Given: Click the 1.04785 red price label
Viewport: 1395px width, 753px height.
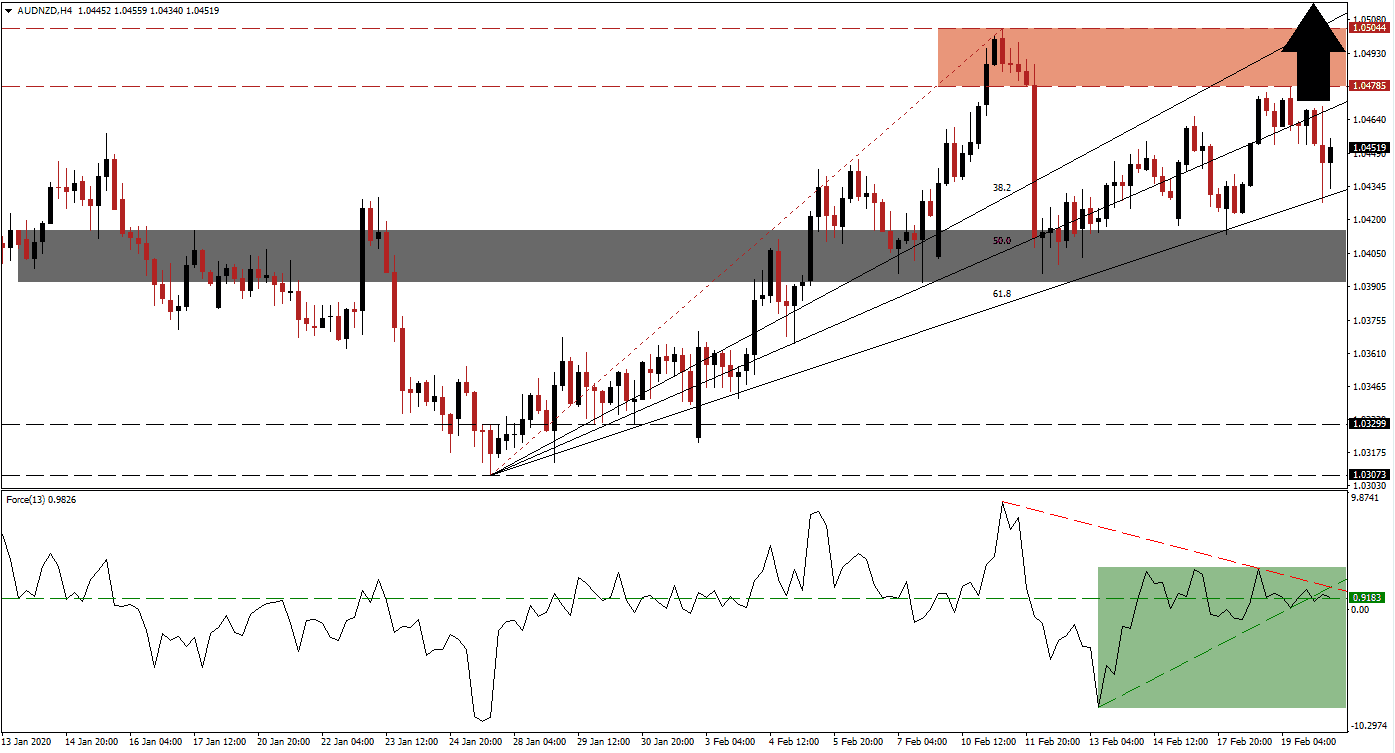Looking at the screenshot, I should click(x=1371, y=87).
